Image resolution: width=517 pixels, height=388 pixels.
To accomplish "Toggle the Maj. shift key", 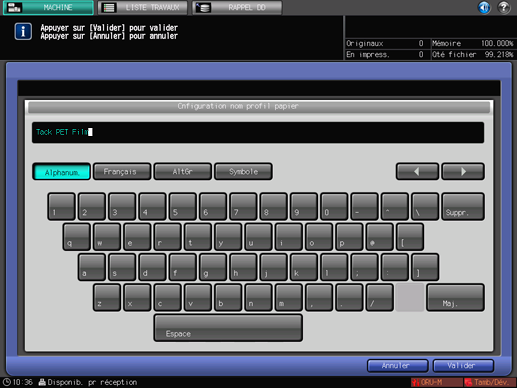I will [455, 298].
